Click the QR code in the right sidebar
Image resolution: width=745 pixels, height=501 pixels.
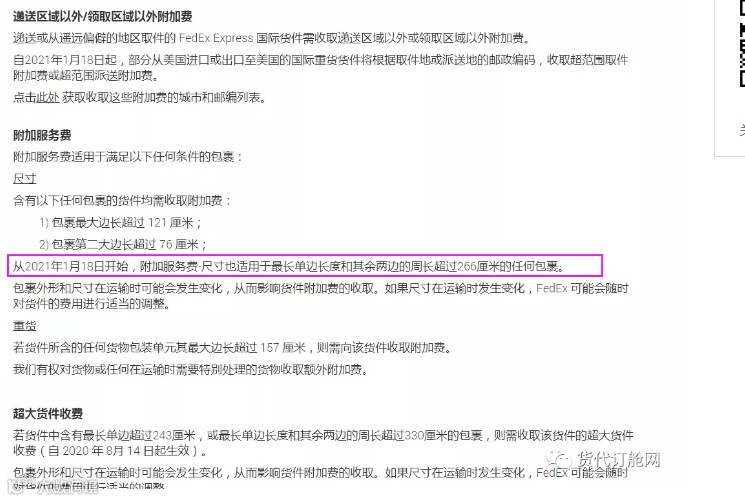pyautogui.click(x=742, y=44)
